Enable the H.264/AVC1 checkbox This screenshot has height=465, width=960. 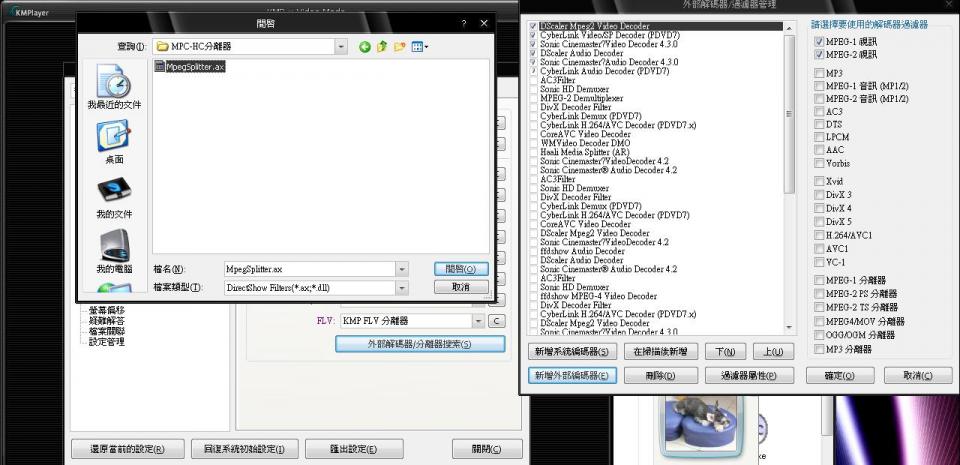tap(819, 235)
